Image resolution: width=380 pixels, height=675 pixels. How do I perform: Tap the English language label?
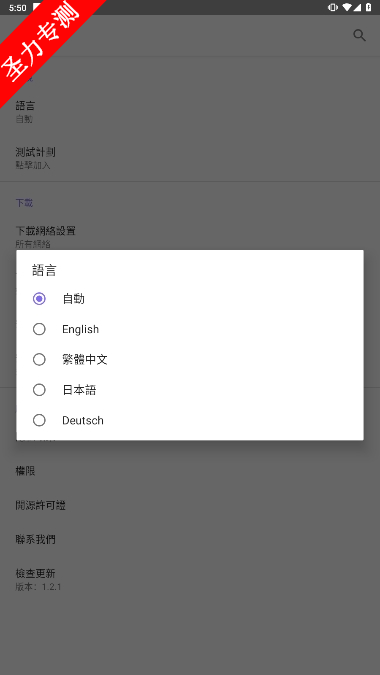pyautogui.click(x=80, y=329)
